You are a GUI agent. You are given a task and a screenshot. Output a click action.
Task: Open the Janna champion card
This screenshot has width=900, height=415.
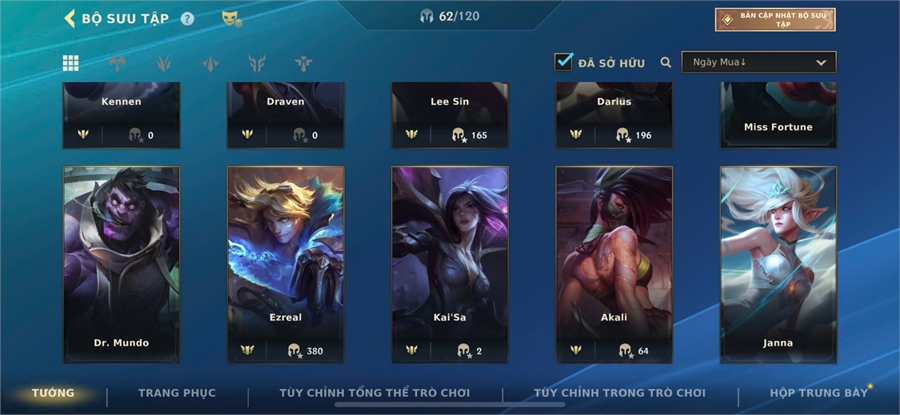coord(778,265)
